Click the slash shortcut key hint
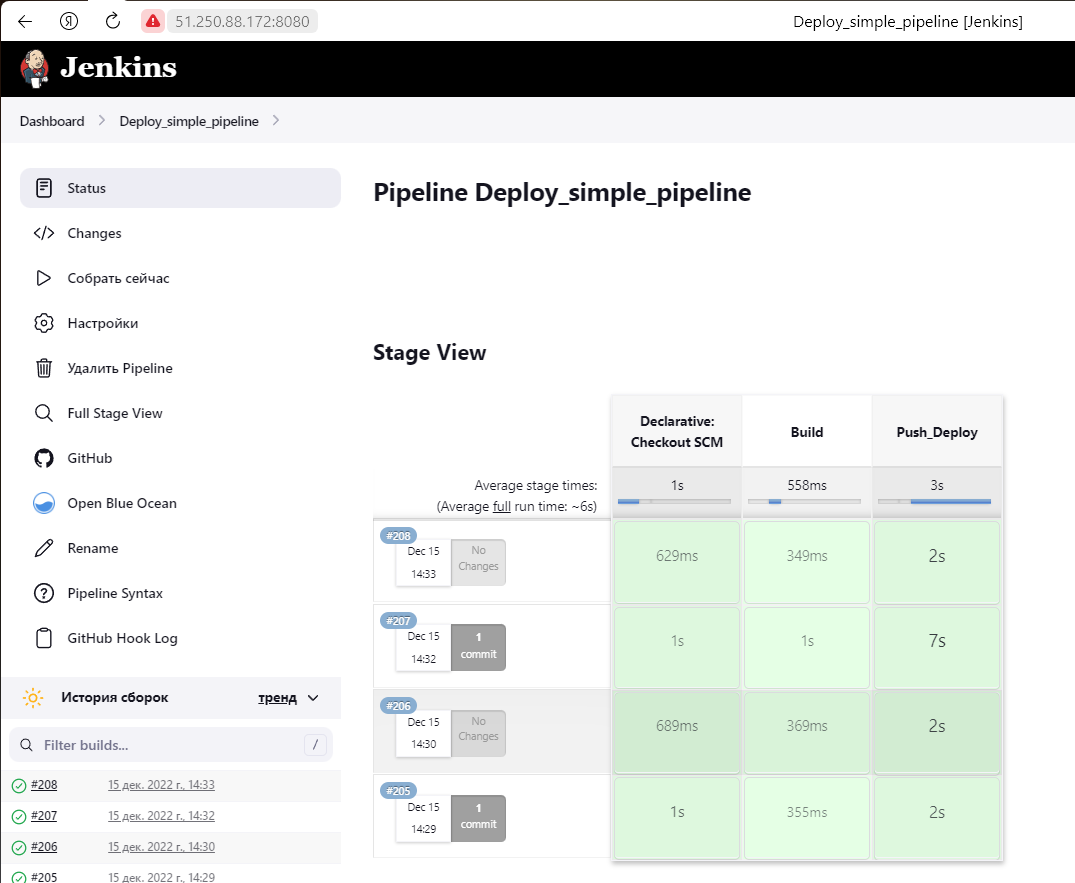Viewport: 1075px width, 883px height. click(x=315, y=745)
